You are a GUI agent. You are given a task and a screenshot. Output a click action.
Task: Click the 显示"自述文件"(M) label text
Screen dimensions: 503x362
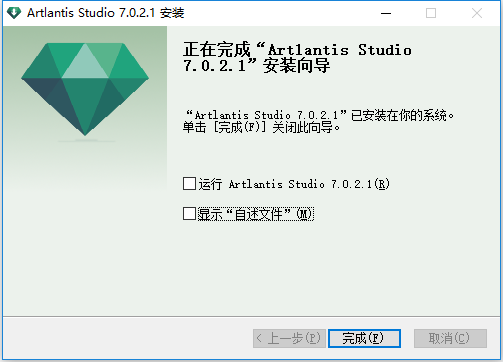tap(256, 214)
